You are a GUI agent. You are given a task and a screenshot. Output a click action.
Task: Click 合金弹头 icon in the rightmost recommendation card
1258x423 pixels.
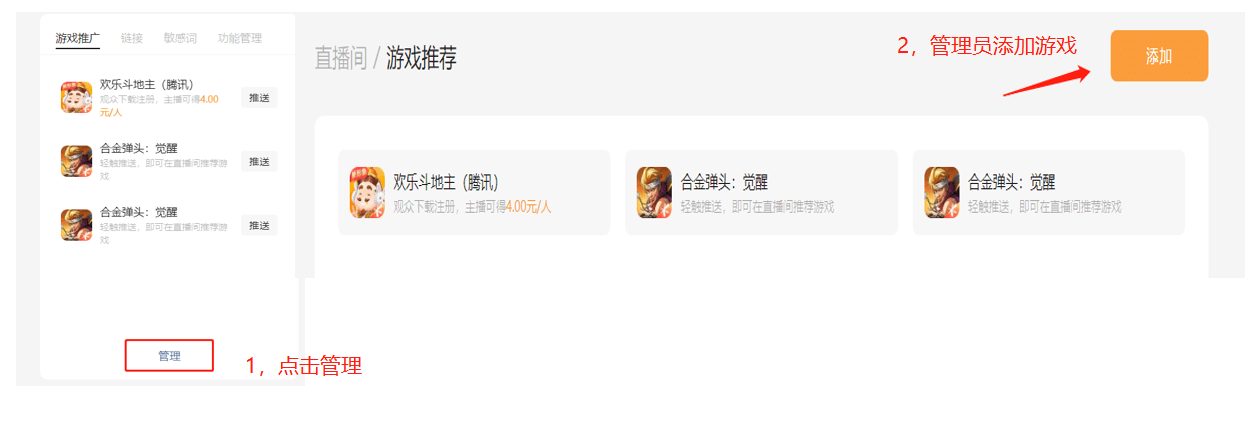tap(942, 192)
